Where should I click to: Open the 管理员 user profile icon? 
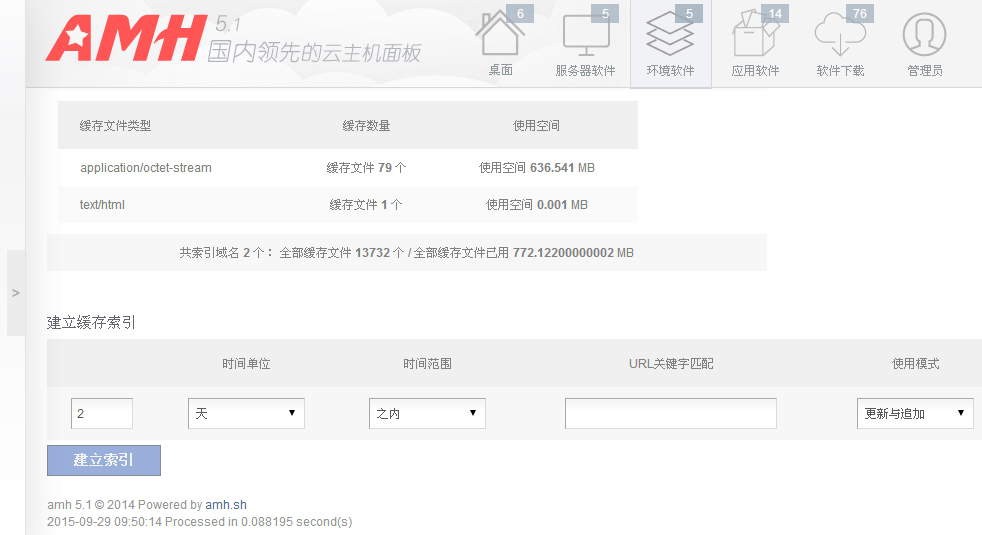click(924, 36)
